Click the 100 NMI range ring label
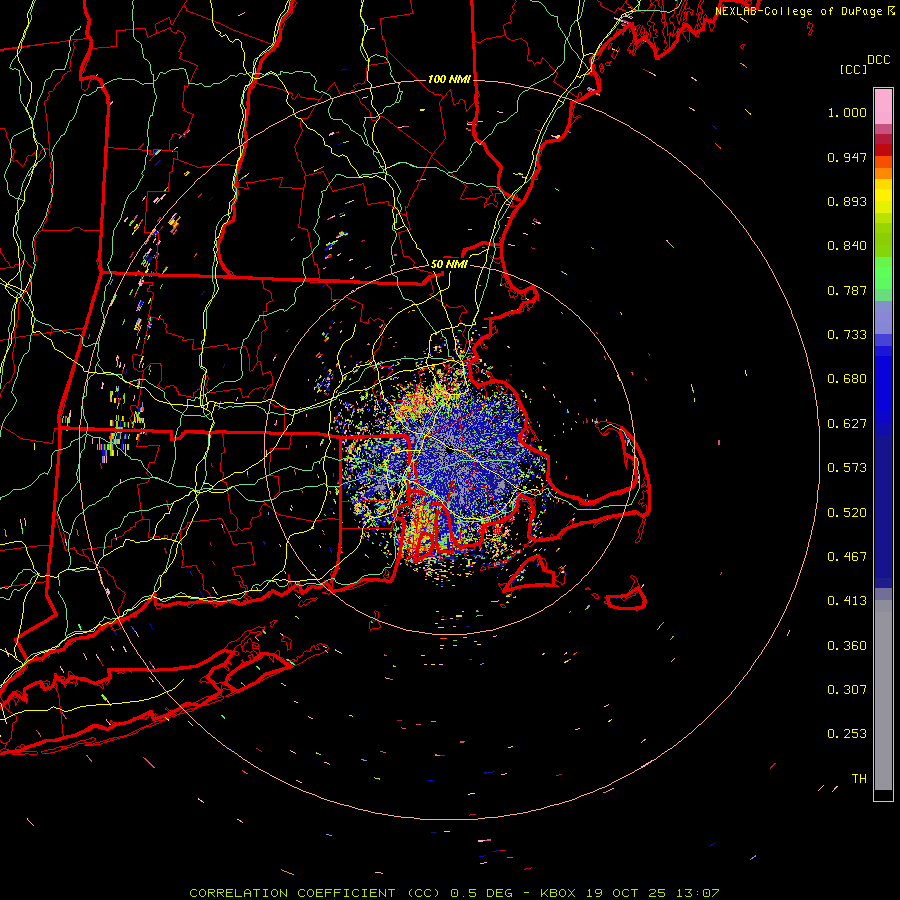Image resolution: width=900 pixels, height=900 pixels. point(449,79)
